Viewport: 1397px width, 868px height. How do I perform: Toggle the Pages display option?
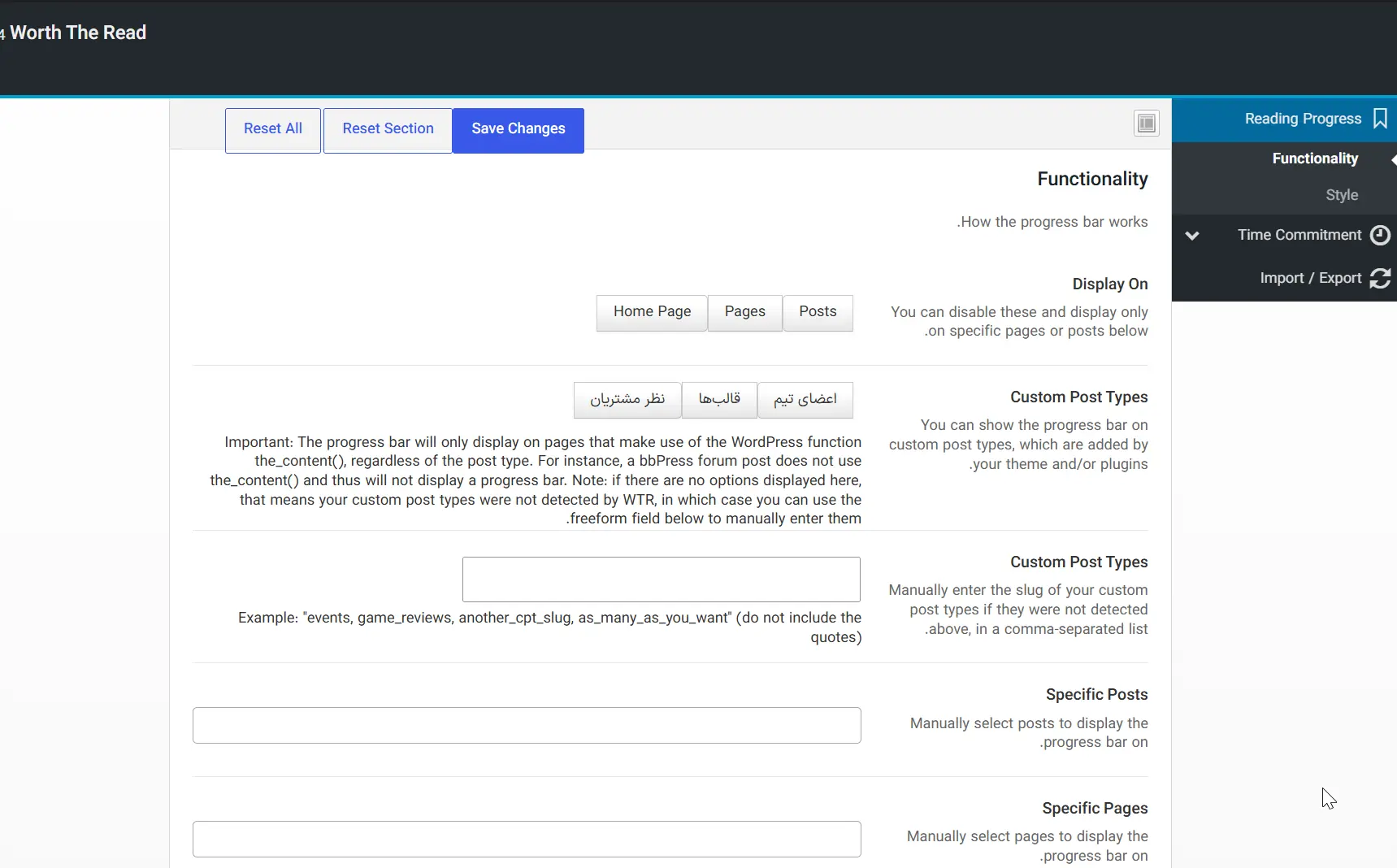click(745, 312)
